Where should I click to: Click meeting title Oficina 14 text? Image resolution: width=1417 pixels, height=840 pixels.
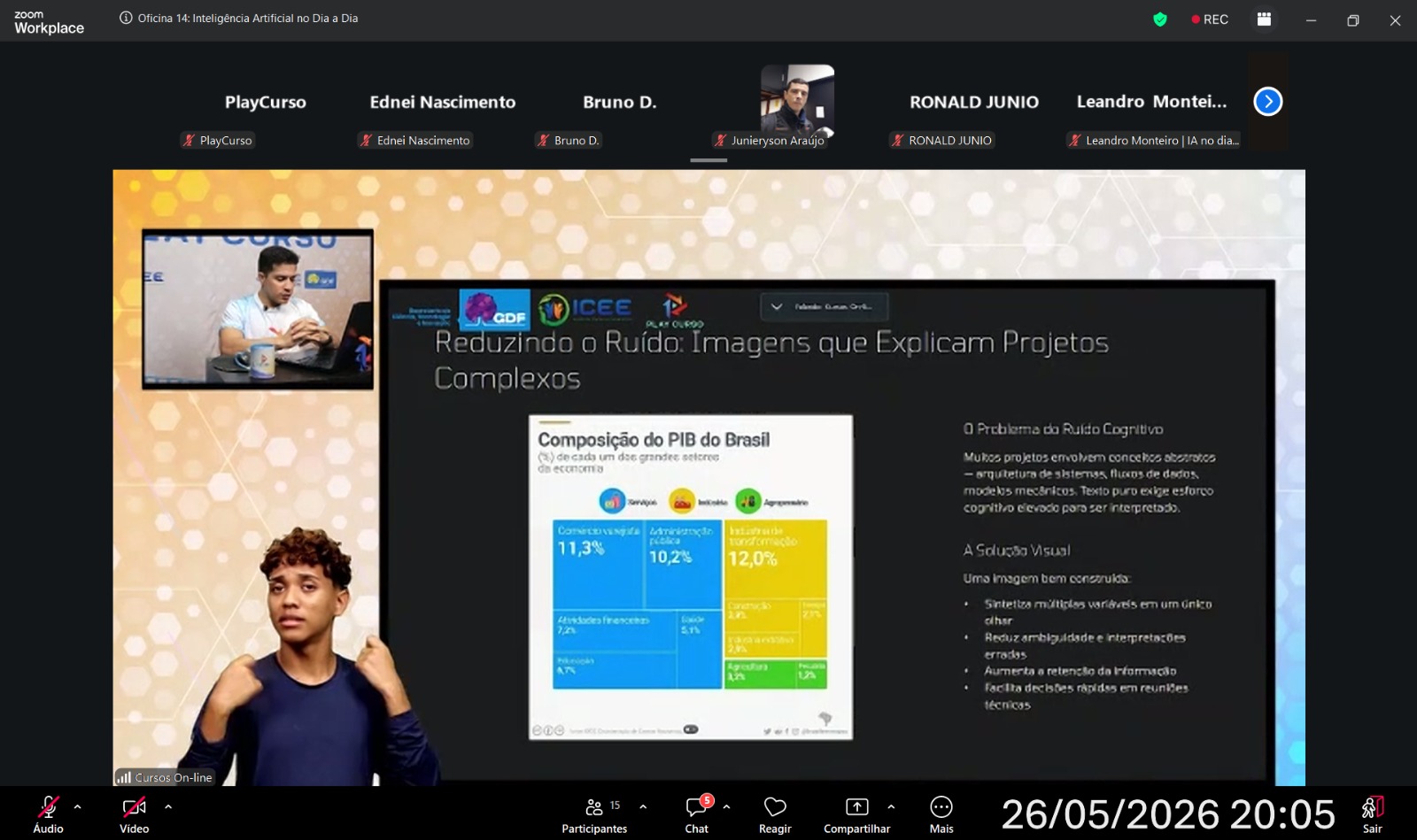tap(248, 18)
